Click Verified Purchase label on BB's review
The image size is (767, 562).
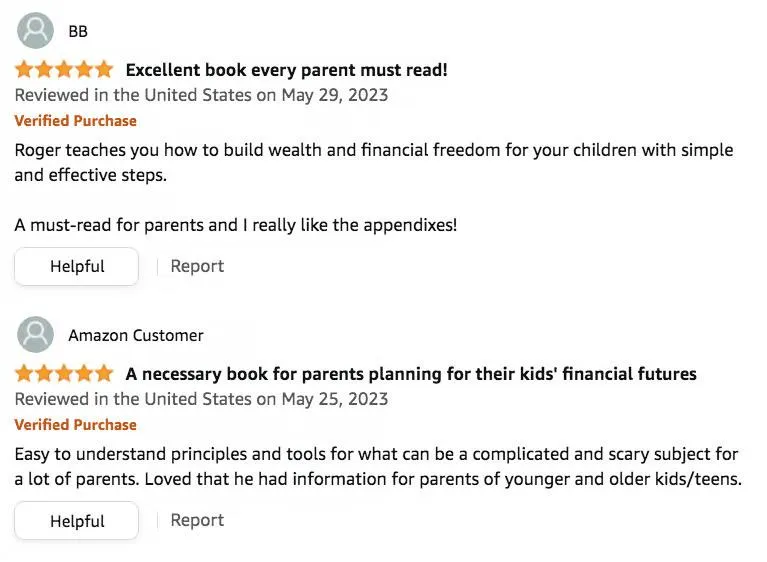click(x=76, y=121)
